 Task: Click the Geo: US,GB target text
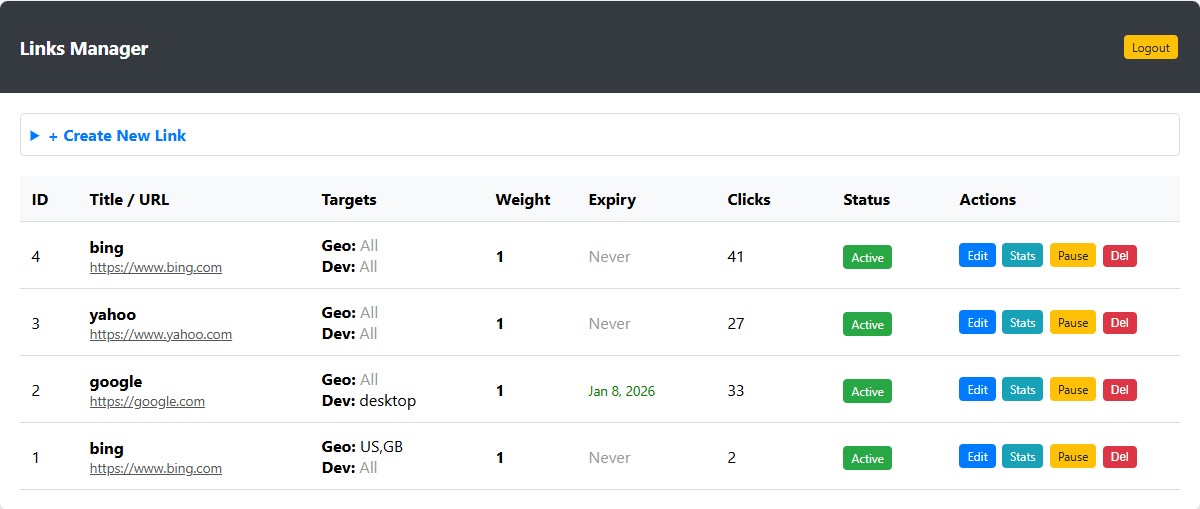pos(362,447)
